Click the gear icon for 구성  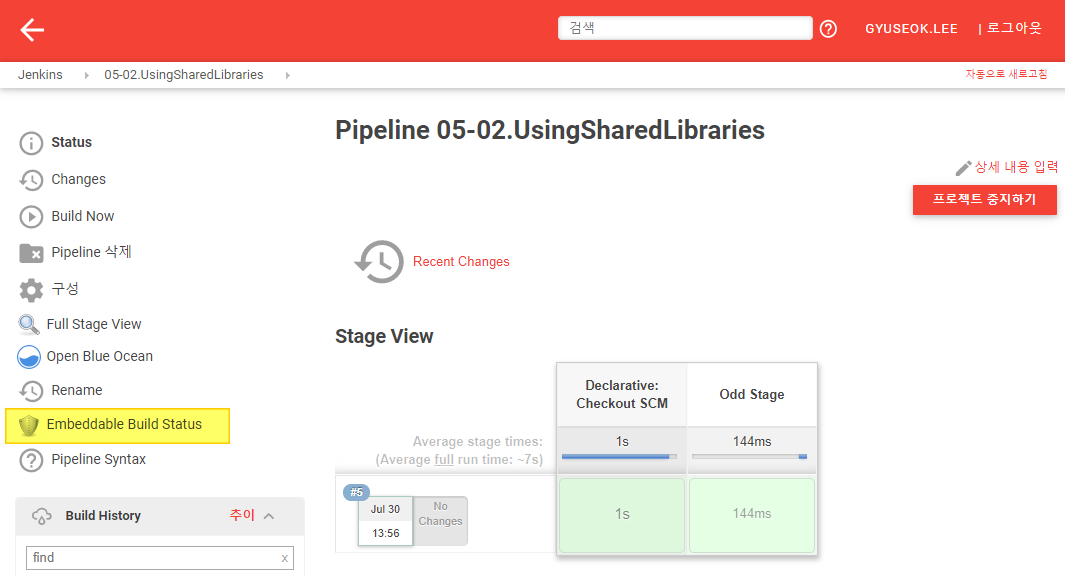point(32,289)
